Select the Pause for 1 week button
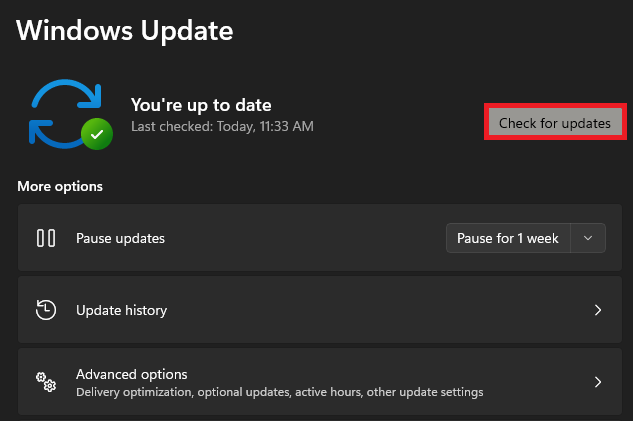The width and height of the screenshot is (633, 421). (508, 238)
